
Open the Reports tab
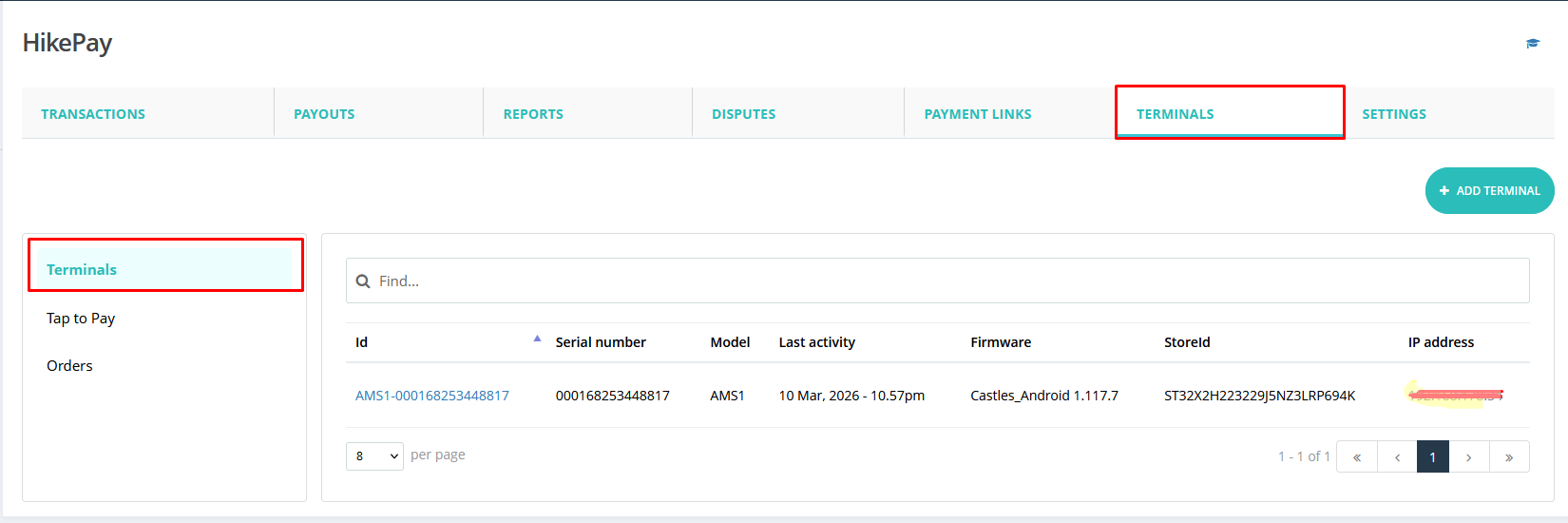click(x=533, y=114)
